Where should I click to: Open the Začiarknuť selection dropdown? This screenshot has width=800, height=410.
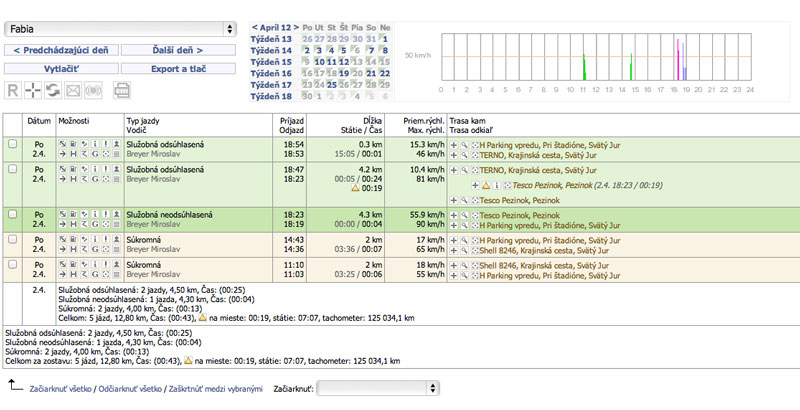(378, 389)
